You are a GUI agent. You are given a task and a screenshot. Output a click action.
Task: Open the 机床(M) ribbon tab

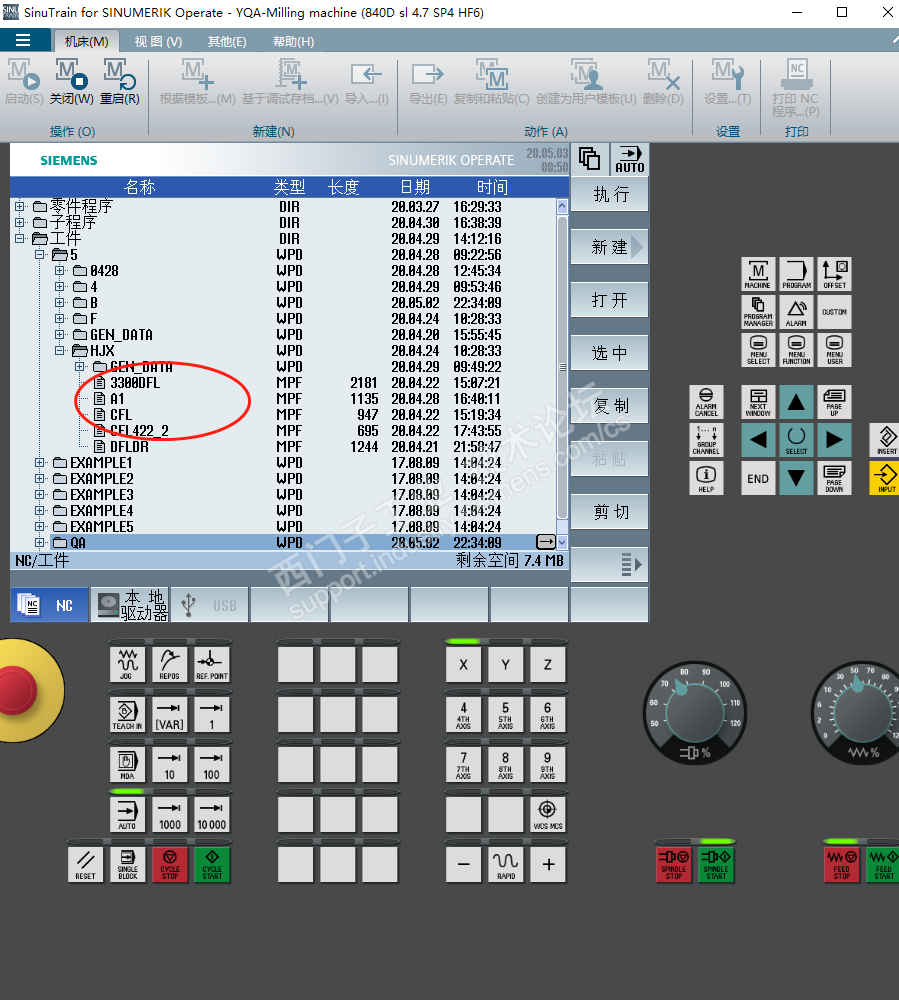(86, 41)
